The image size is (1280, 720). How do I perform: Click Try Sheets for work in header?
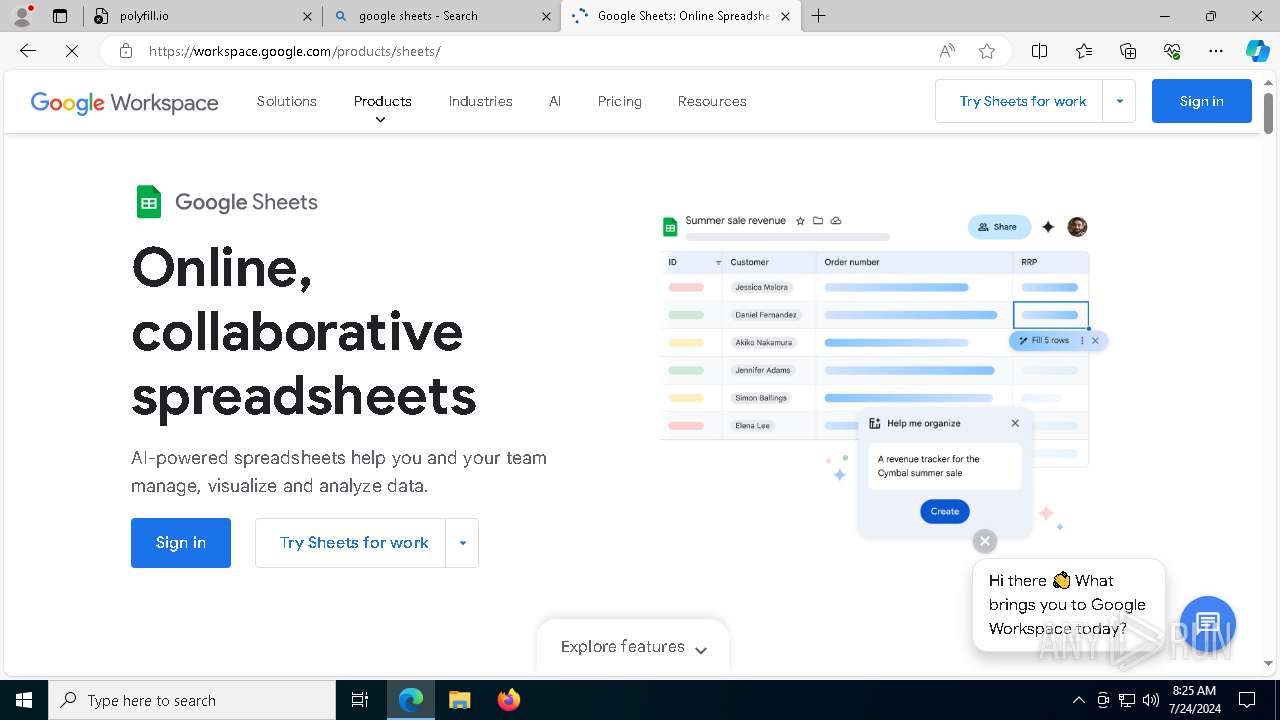1019,101
